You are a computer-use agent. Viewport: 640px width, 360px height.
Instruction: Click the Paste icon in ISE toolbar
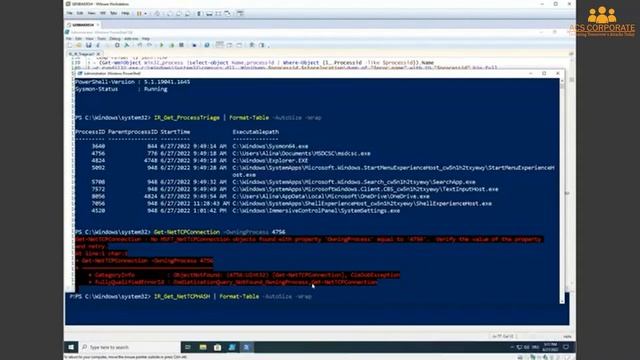coord(117,45)
